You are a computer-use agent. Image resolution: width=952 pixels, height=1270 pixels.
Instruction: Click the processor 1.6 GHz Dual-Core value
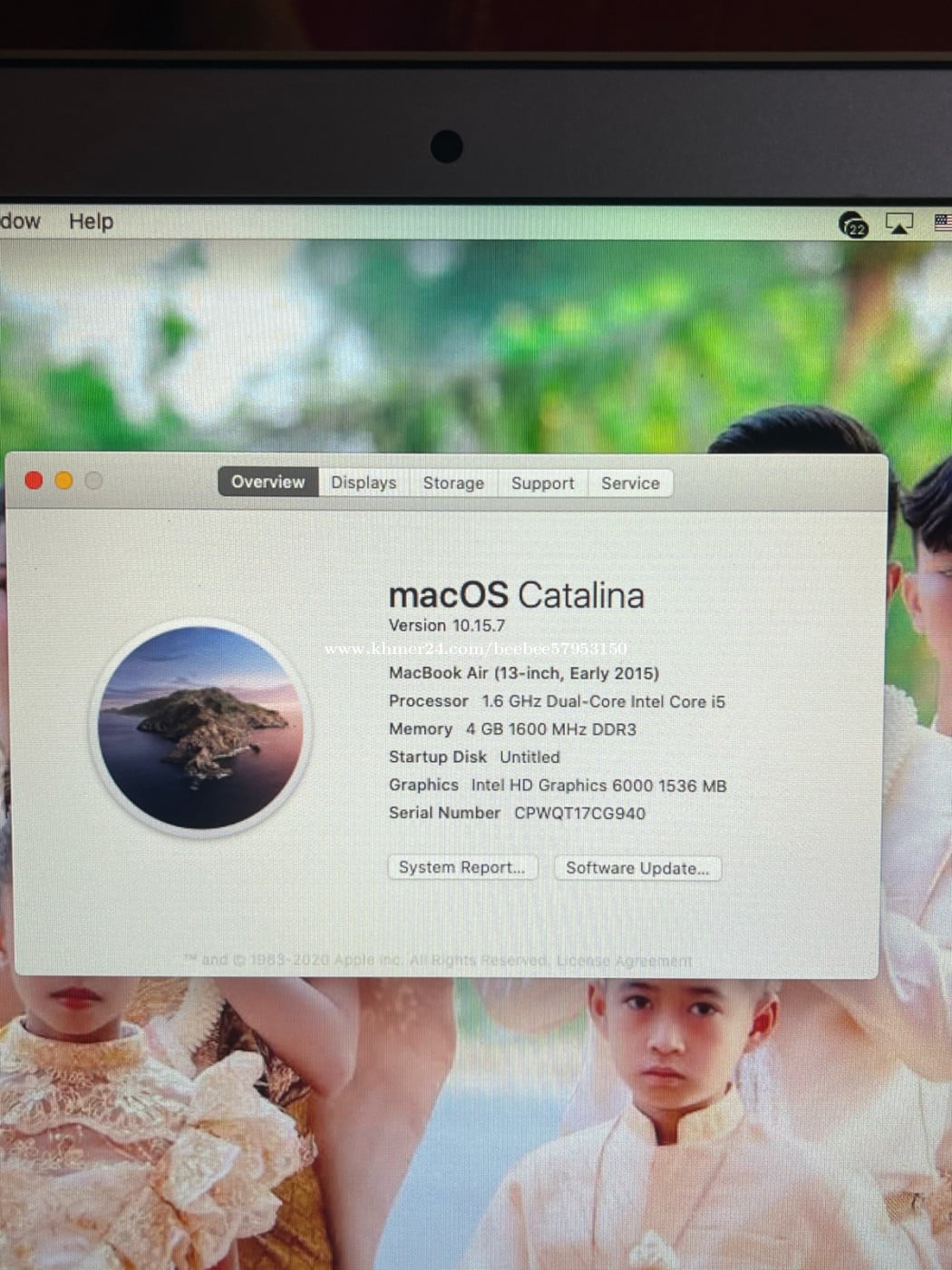tap(604, 702)
